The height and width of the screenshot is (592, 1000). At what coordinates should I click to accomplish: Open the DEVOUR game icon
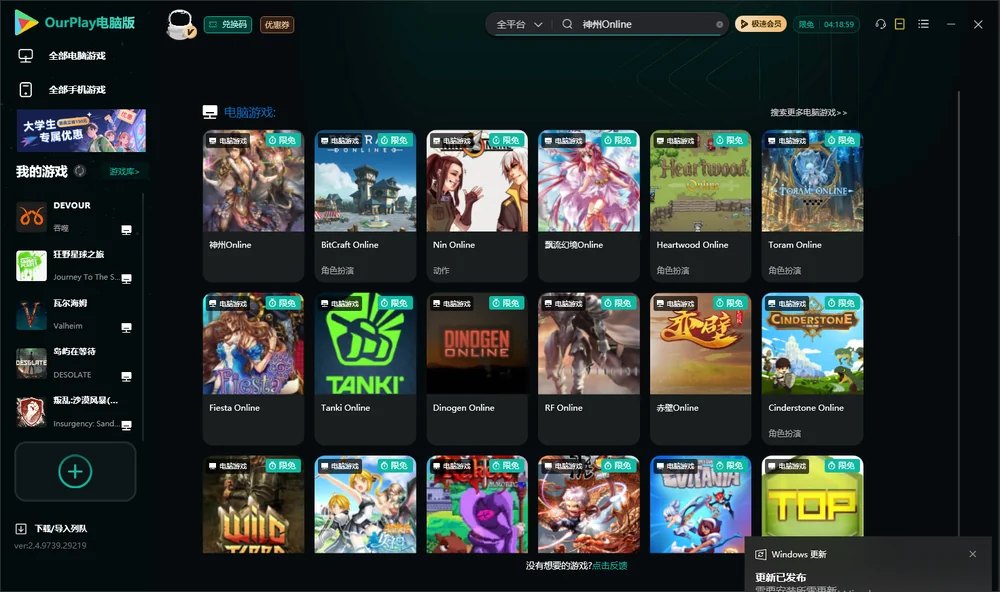[x=31, y=217]
